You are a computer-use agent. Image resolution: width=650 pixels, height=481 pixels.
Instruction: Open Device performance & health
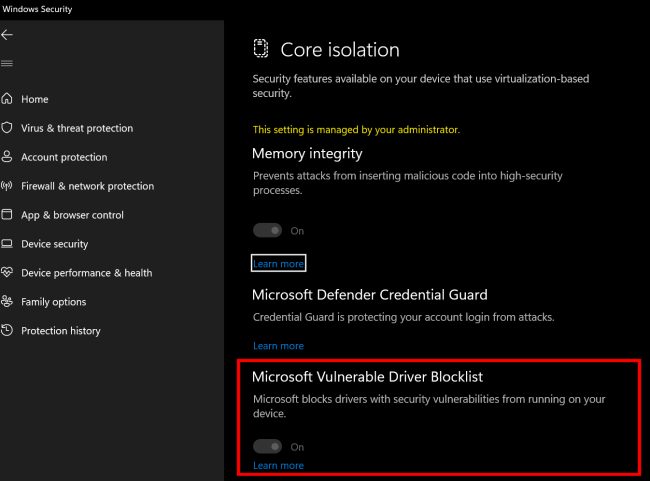pos(87,273)
